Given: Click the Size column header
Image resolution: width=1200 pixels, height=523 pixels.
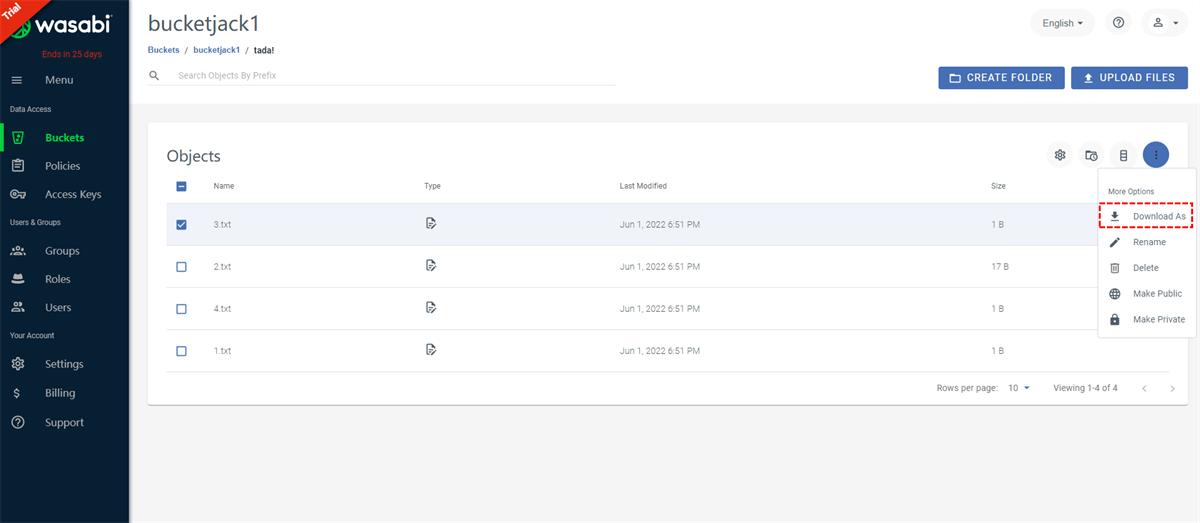Looking at the screenshot, I should (x=999, y=186).
